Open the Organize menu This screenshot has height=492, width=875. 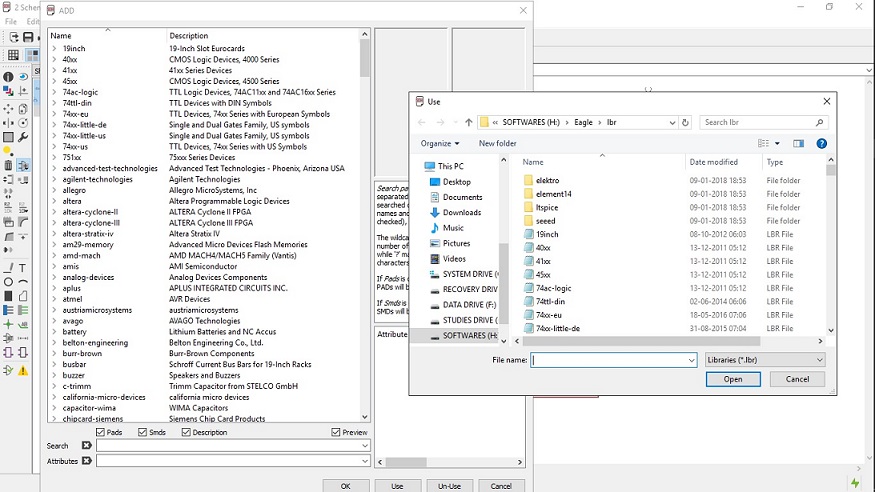[440, 143]
